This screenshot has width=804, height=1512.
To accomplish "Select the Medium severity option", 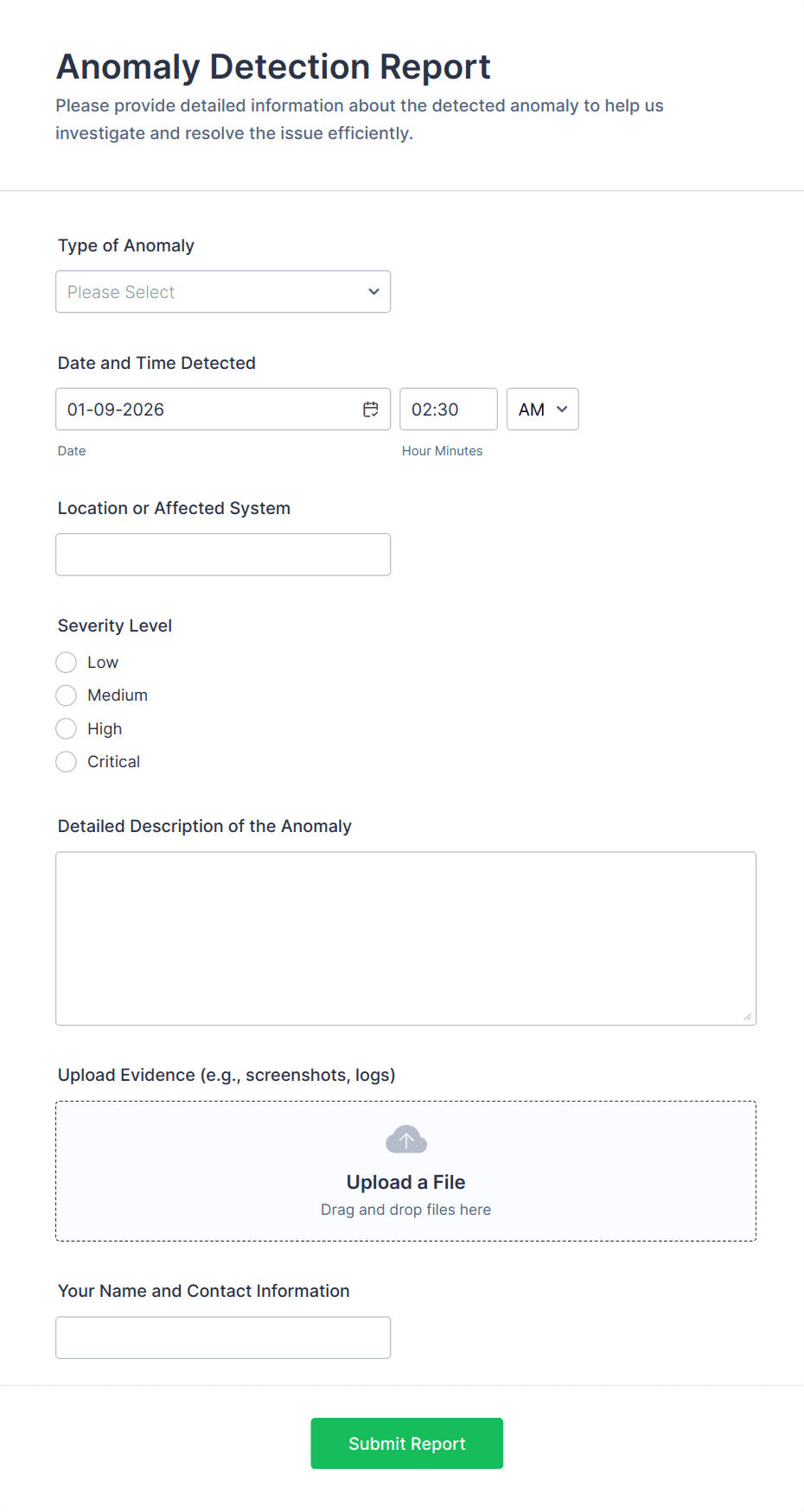I will pyautogui.click(x=67, y=696).
